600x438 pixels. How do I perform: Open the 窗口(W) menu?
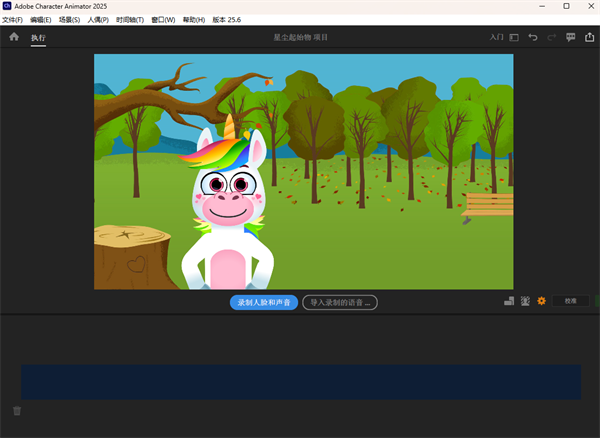click(x=163, y=20)
